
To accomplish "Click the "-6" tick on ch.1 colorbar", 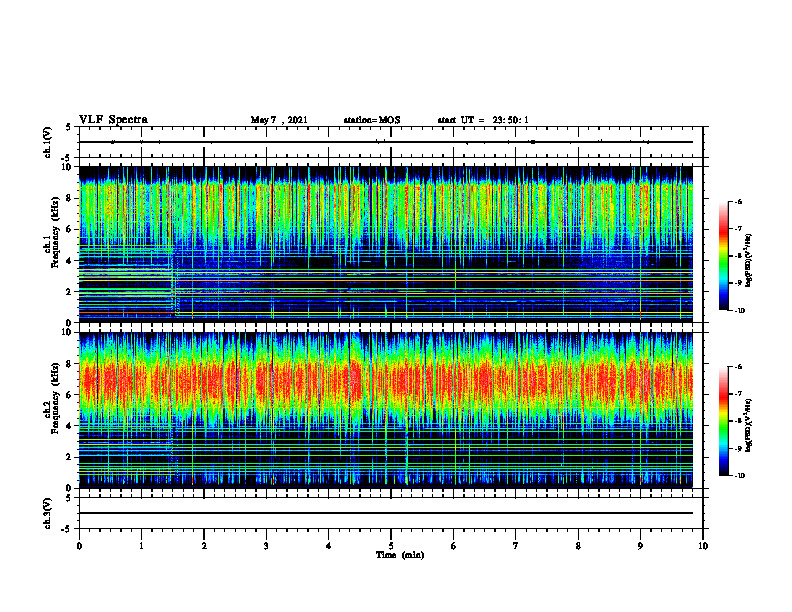I will [x=738, y=202].
